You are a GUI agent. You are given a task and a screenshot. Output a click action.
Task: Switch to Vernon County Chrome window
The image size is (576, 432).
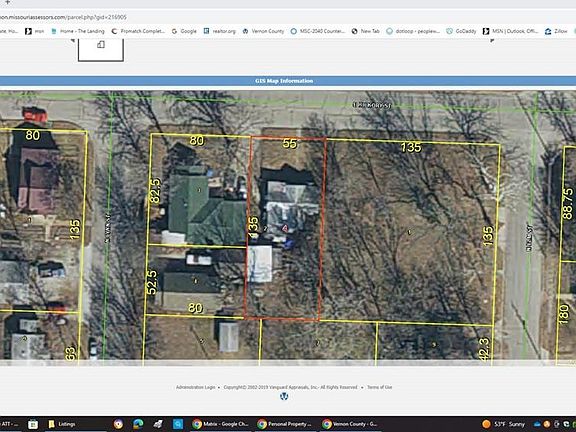[x=349, y=424]
